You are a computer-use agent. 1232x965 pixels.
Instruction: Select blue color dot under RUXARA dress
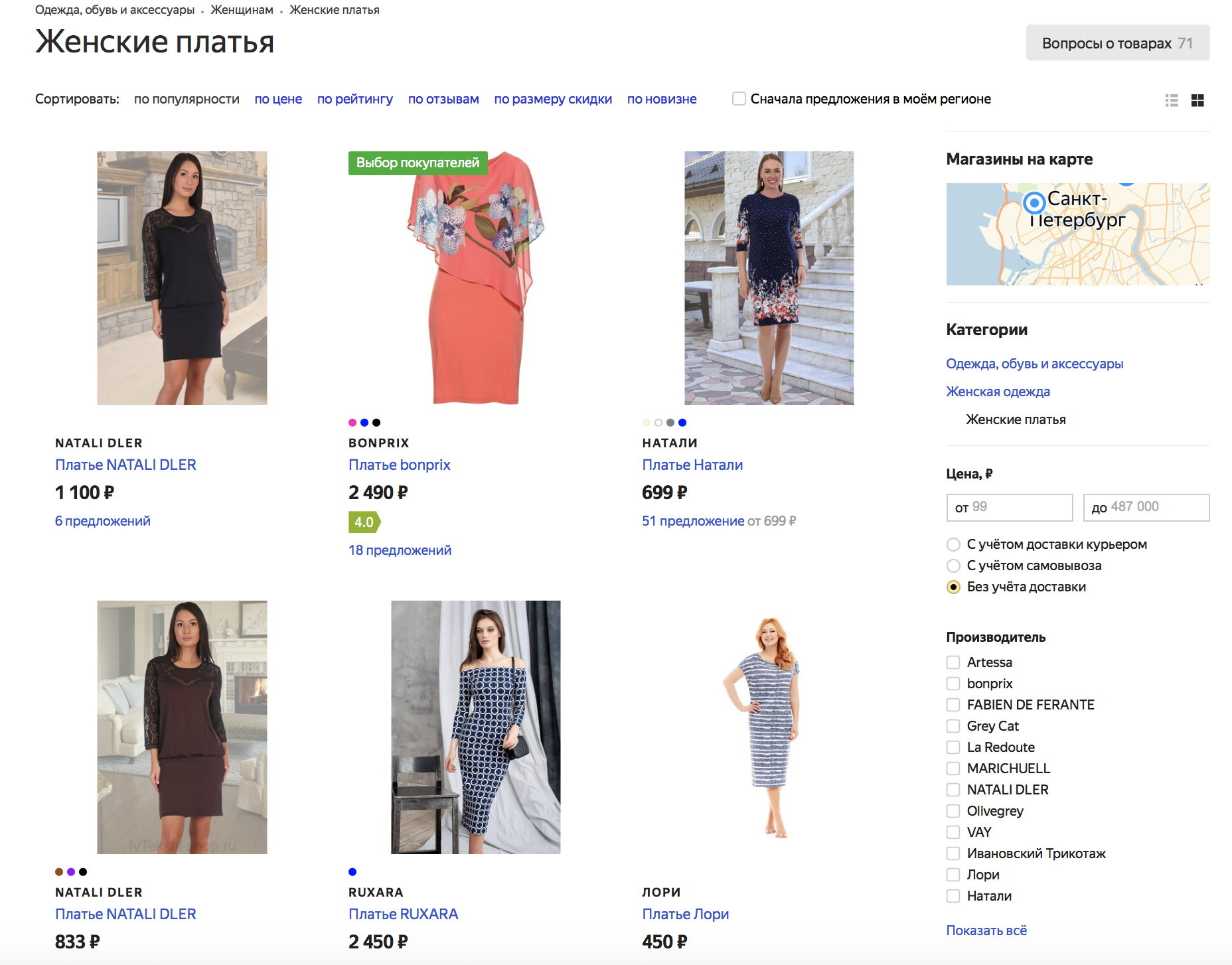352,872
